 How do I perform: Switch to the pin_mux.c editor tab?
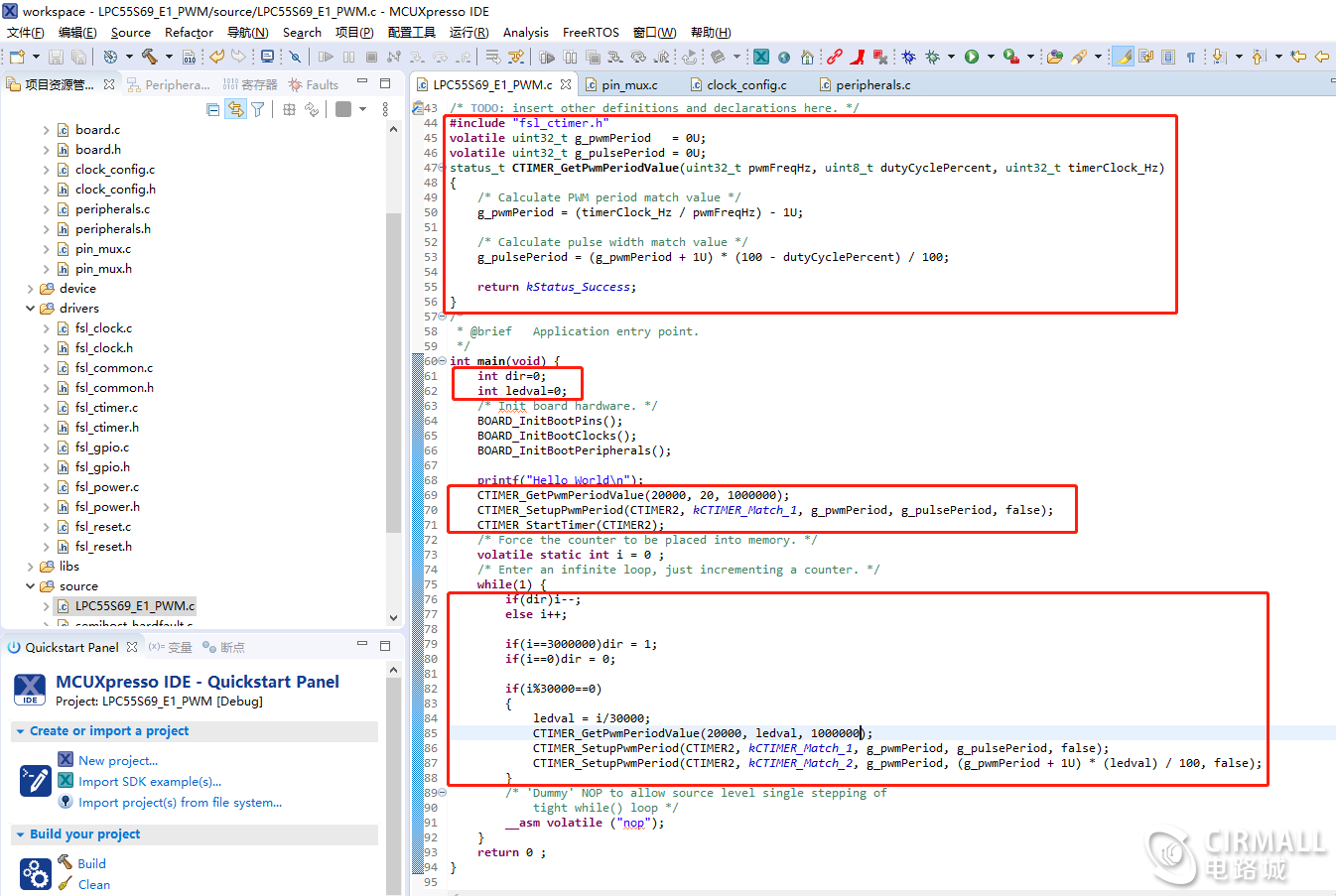tap(628, 84)
